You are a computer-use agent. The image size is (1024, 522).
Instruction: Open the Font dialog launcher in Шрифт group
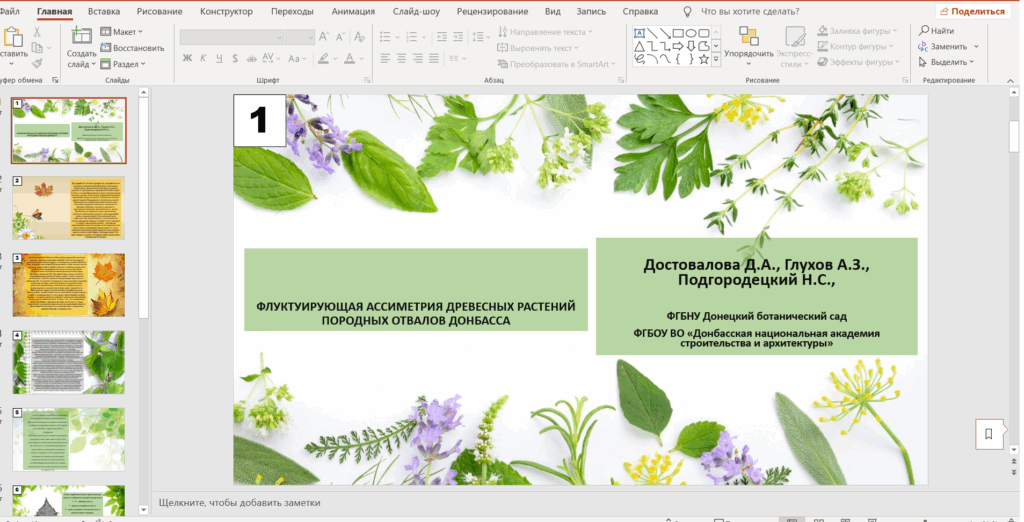pos(368,80)
